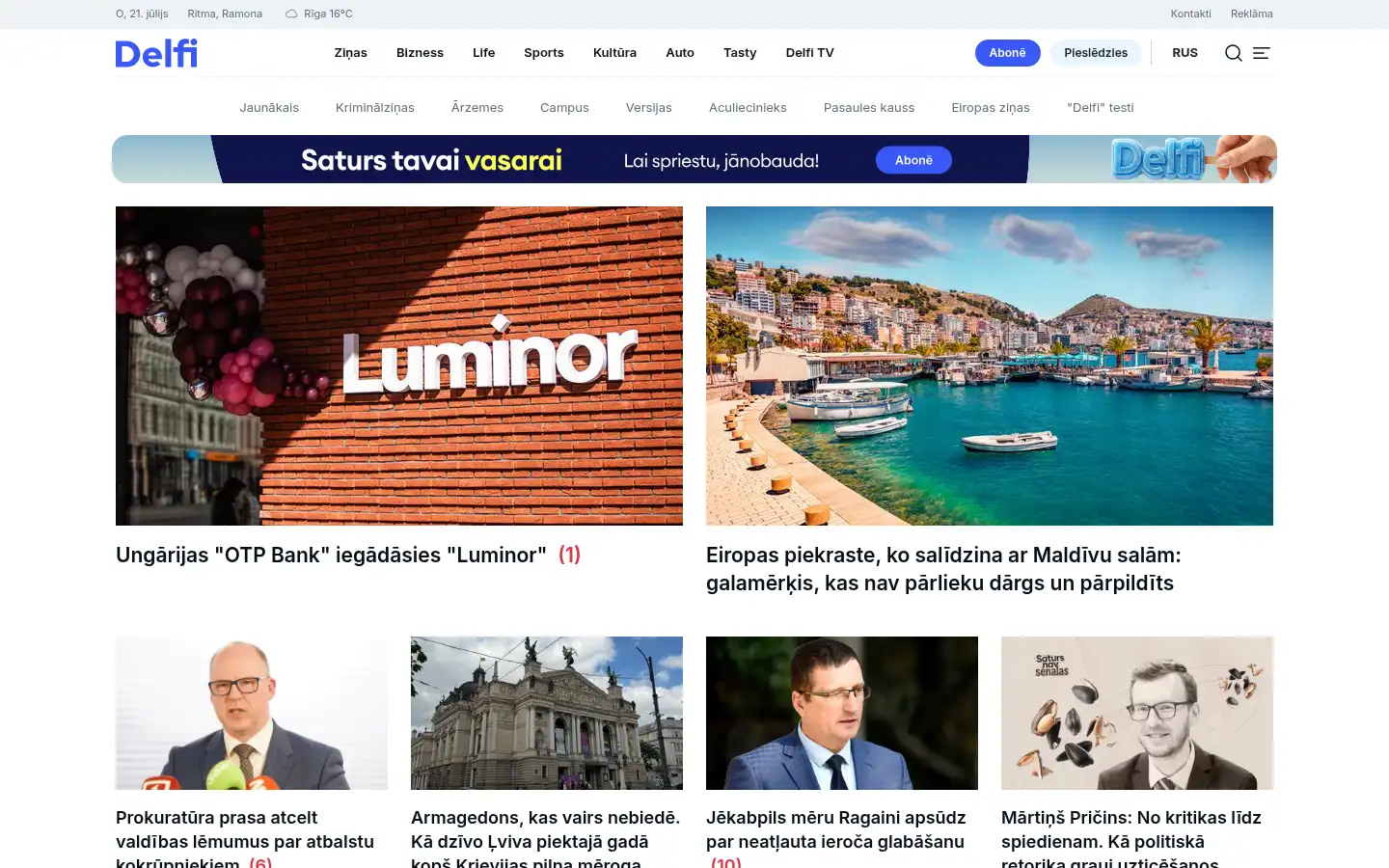The width and height of the screenshot is (1389, 868).
Task: Switch language to RUS
Action: (1185, 53)
